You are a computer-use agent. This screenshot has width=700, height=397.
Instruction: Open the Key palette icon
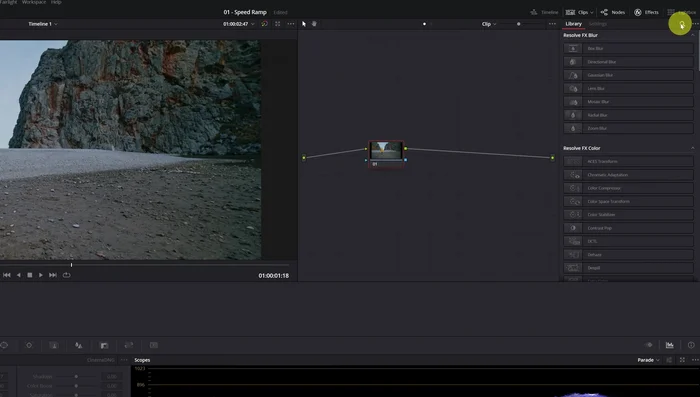tap(104, 345)
